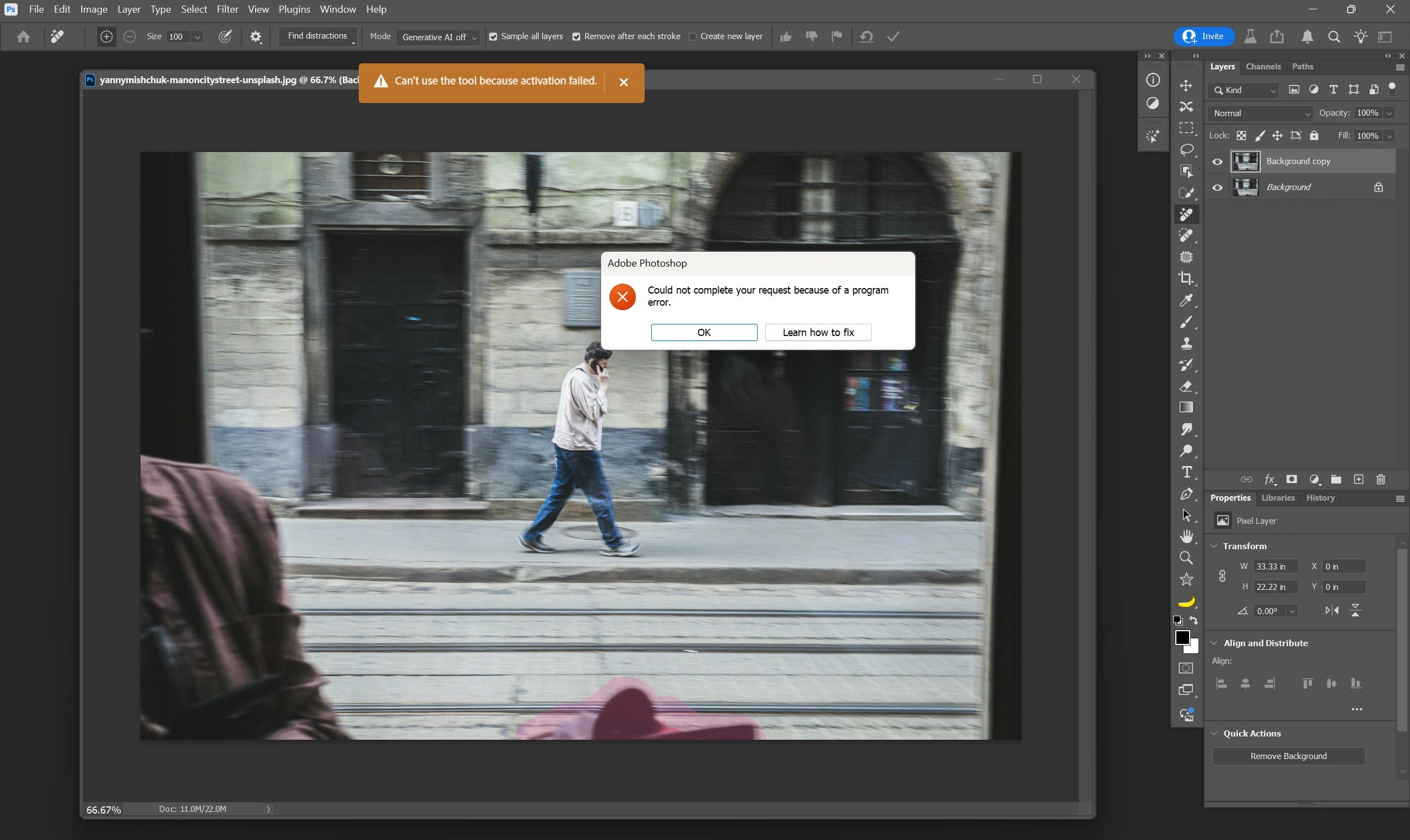
Task: Click the add layer mask icon
Action: 1291,479
